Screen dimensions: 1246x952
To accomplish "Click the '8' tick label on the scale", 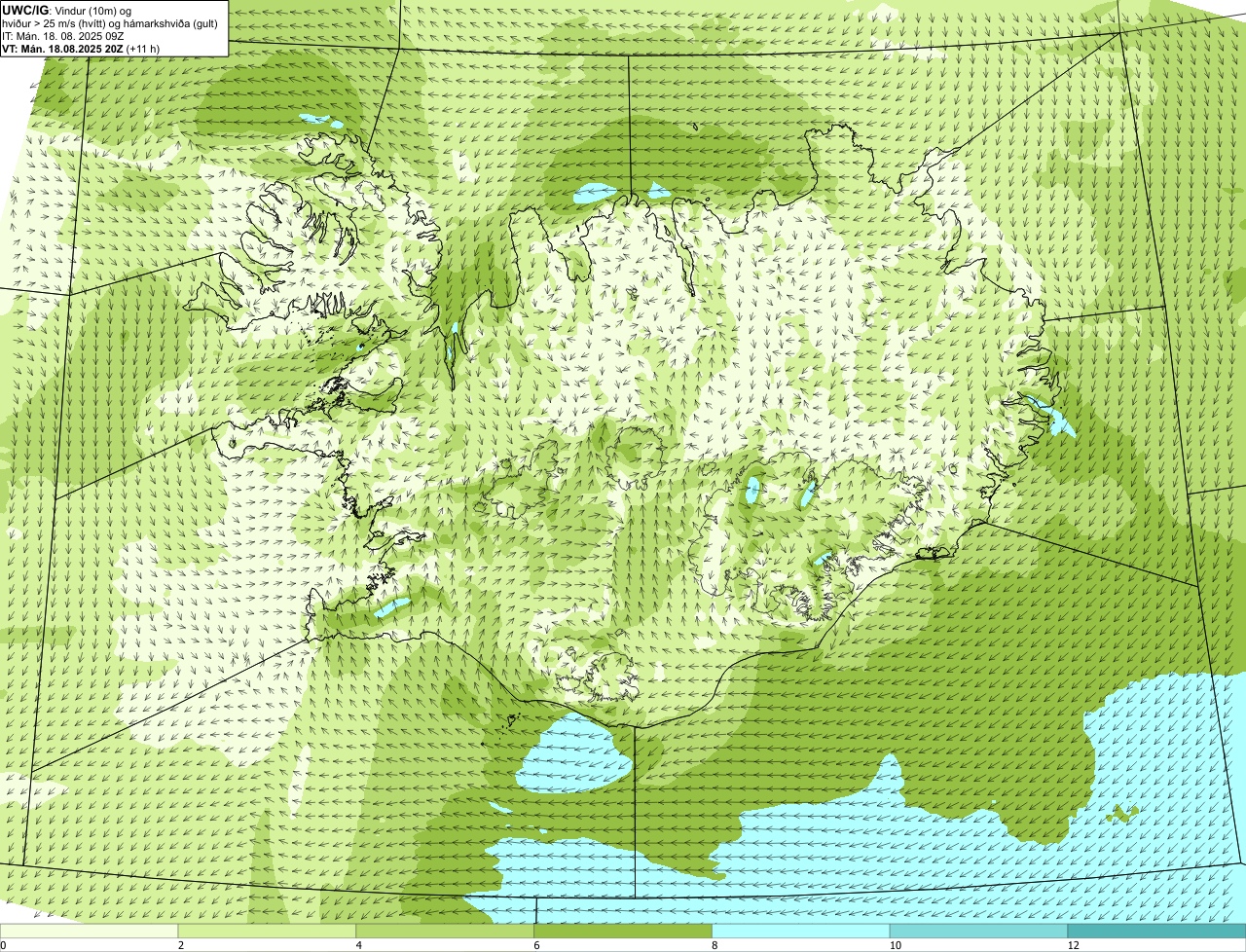I will click(x=715, y=945).
